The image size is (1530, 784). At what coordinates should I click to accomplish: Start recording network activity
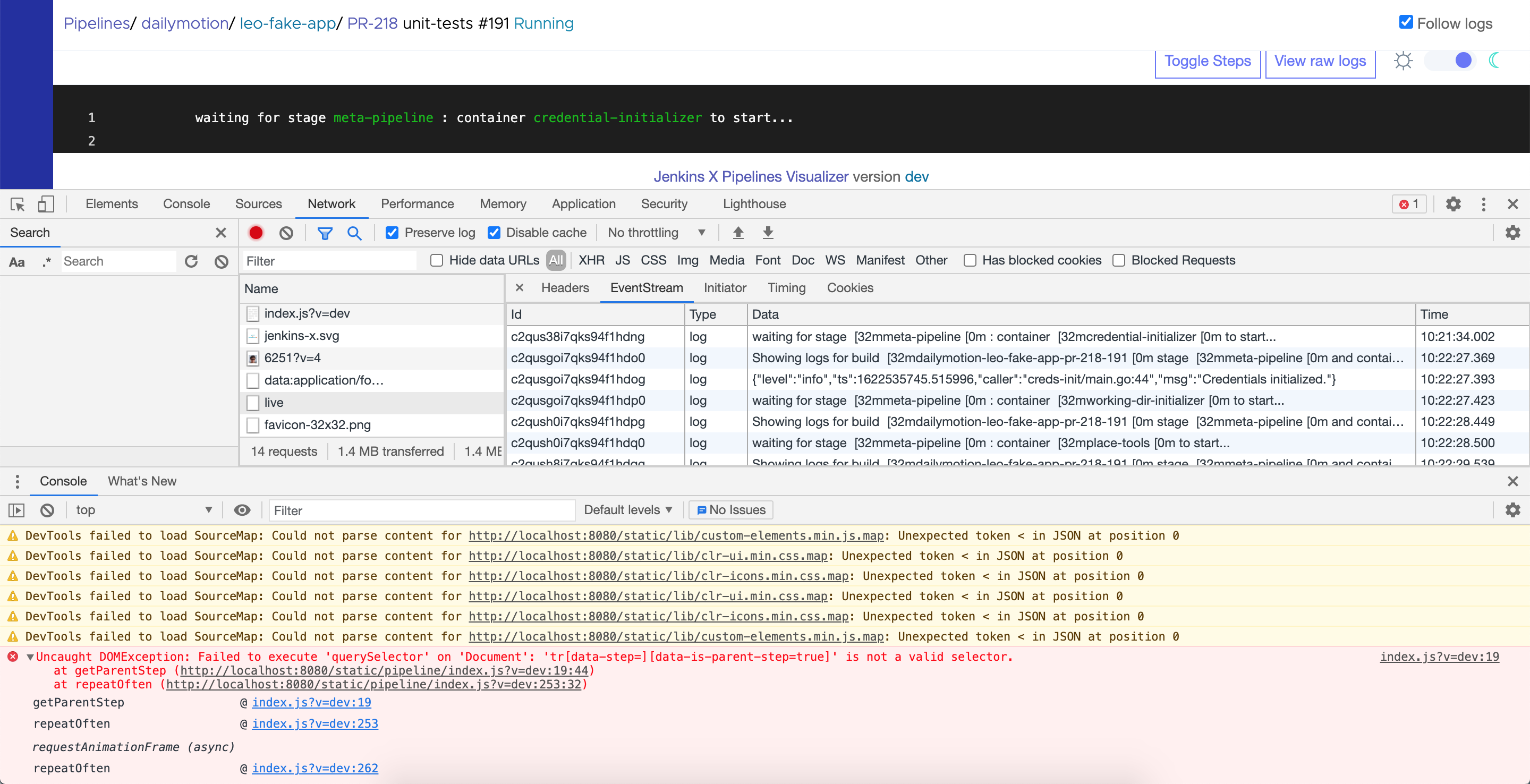point(256,233)
